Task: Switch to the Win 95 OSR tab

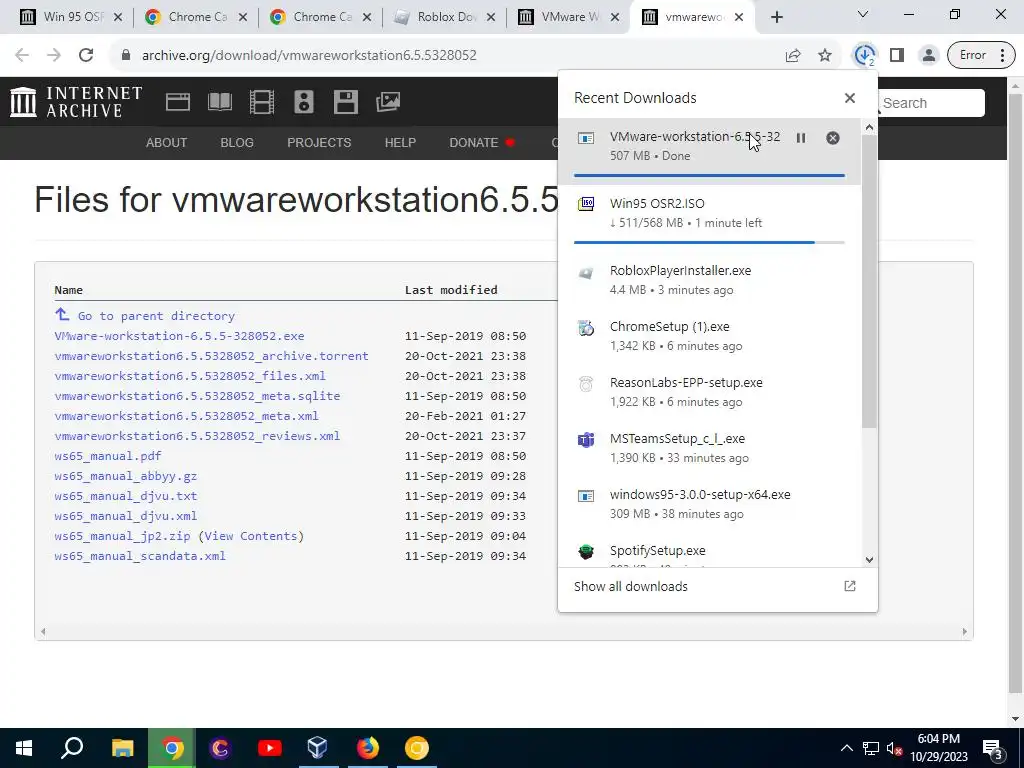Action: [x=72, y=17]
